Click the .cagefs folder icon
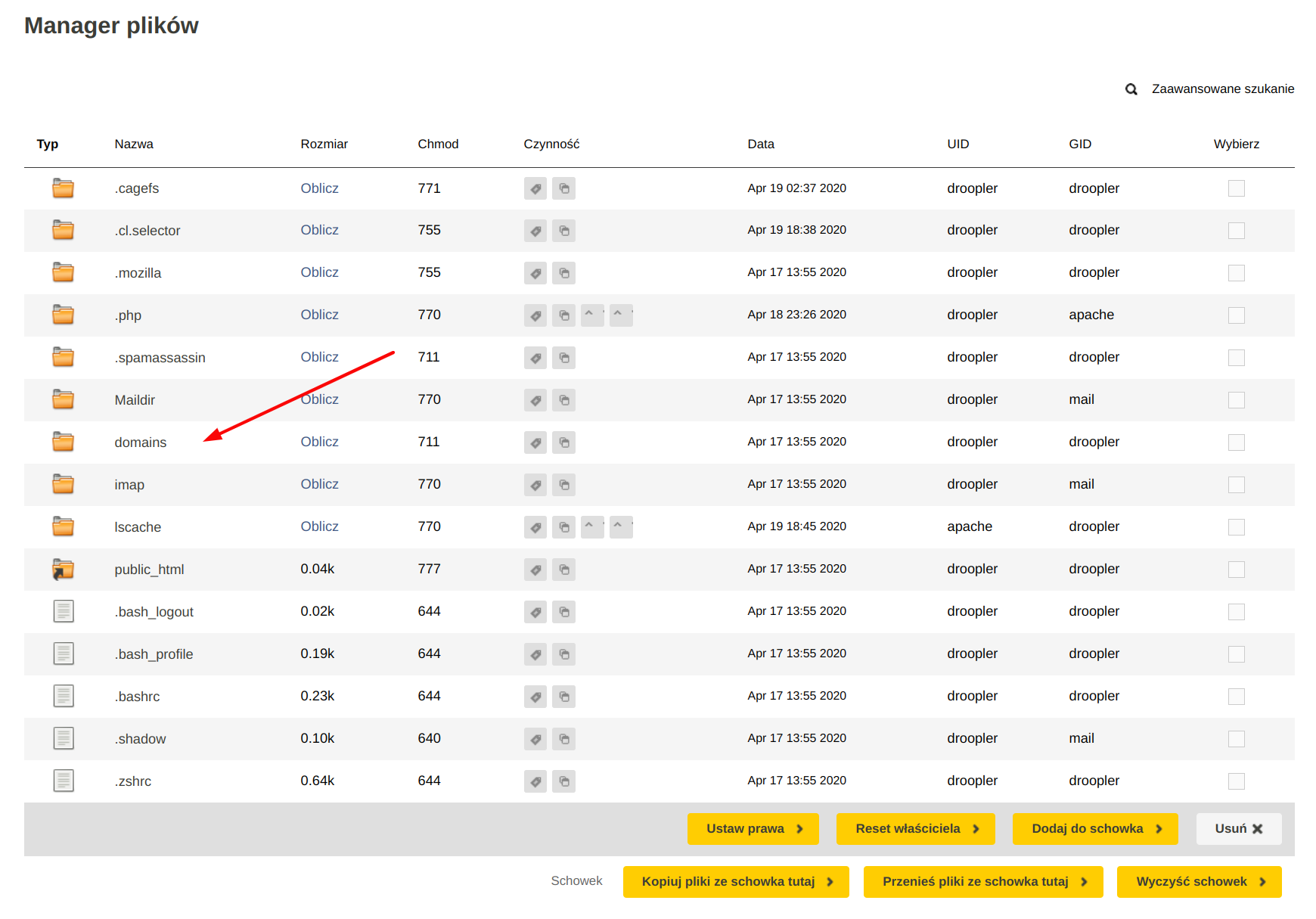The image size is (1316, 919). pos(64,188)
